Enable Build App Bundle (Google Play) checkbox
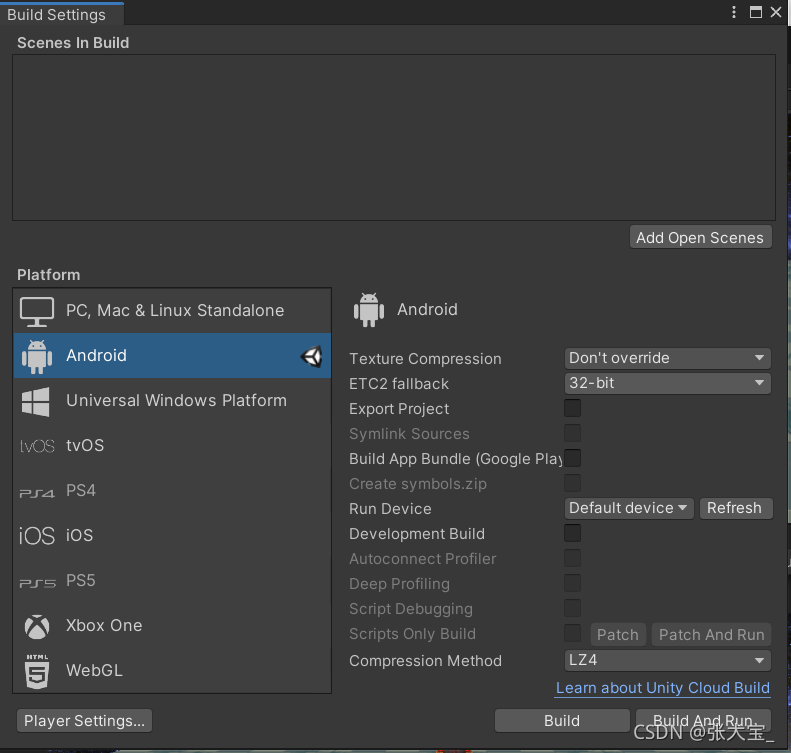This screenshot has width=791, height=753. point(572,458)
